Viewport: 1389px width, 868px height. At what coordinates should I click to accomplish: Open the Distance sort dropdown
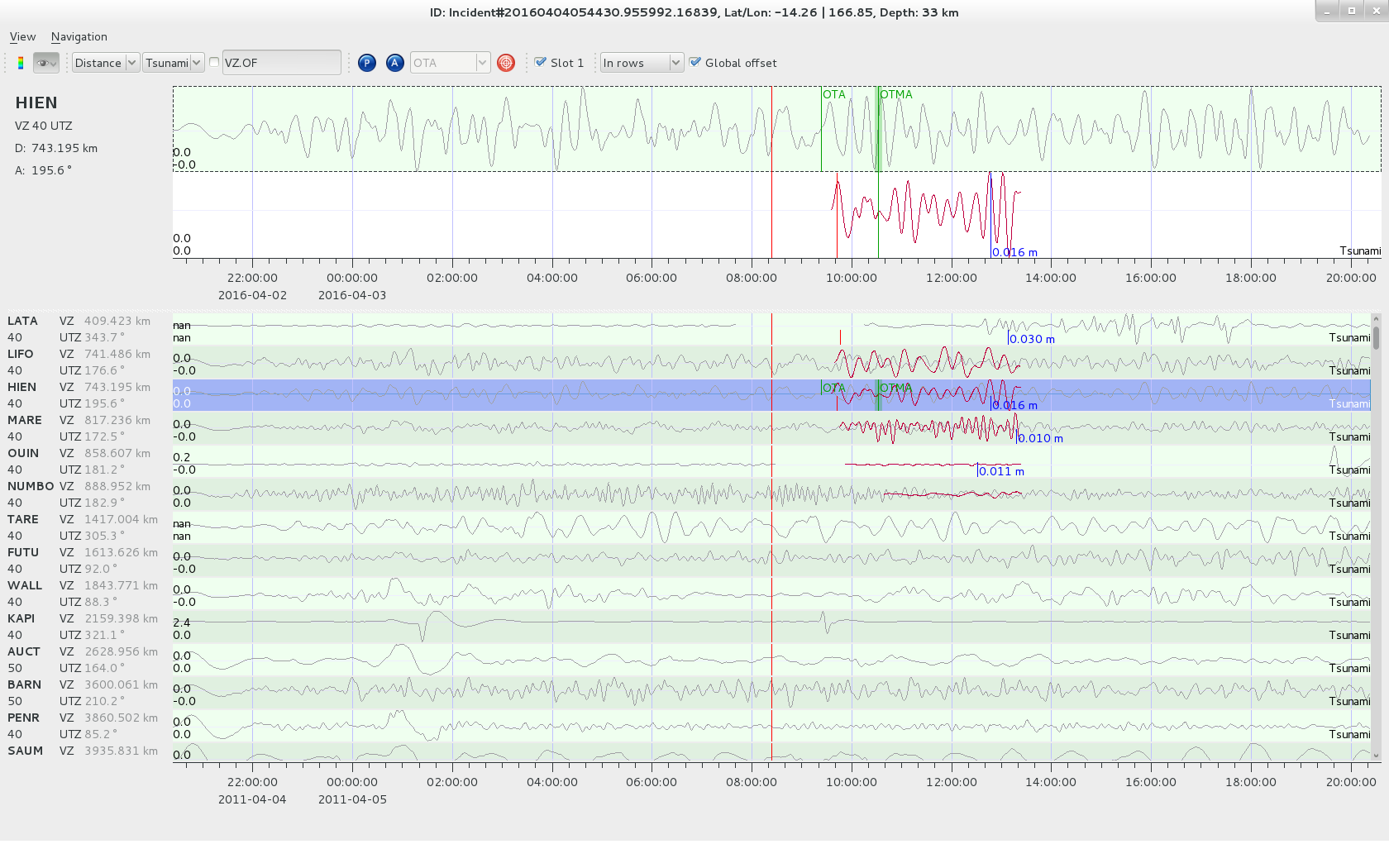[105, 63]
